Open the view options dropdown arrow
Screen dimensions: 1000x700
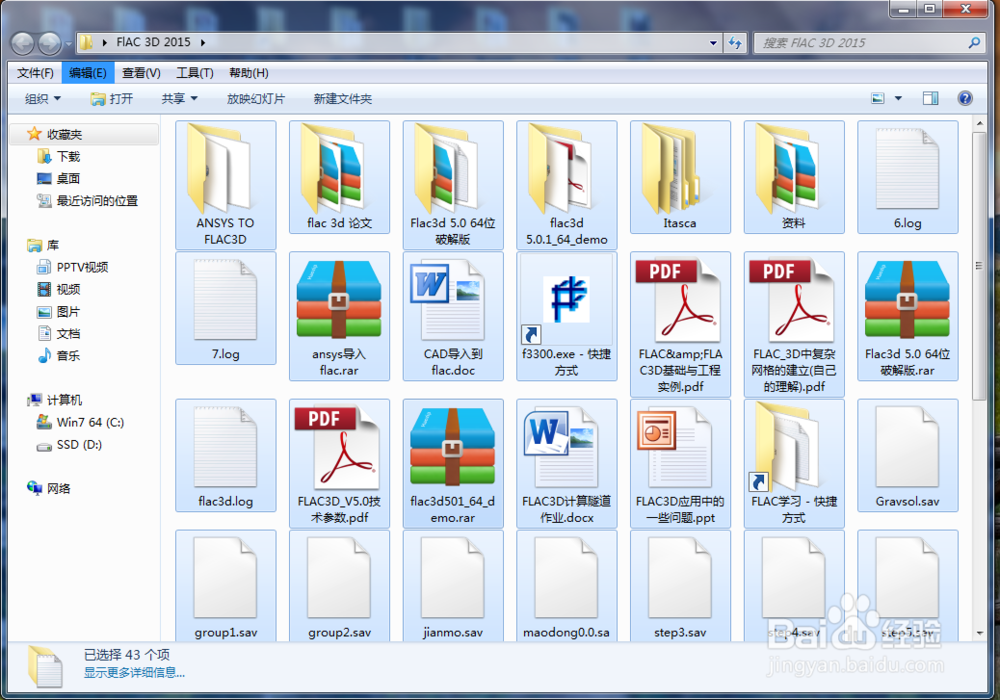tap(898, 98)
